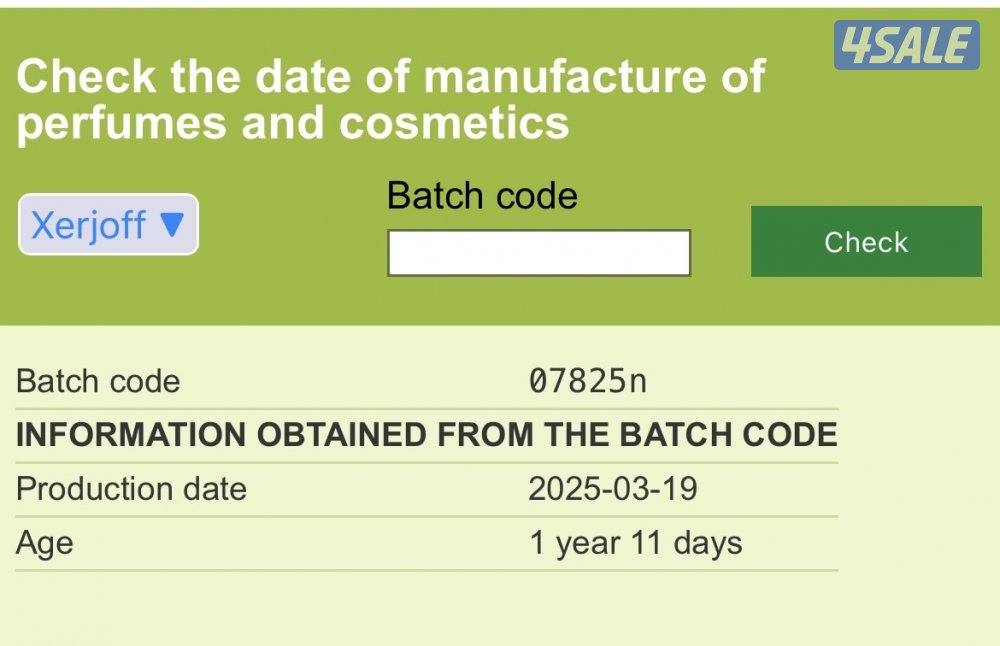Viewport: 1000px width, 646px height.
Task: Click the 4SALE logo badge
Action: pyautogui.click(x=906, y=46)
